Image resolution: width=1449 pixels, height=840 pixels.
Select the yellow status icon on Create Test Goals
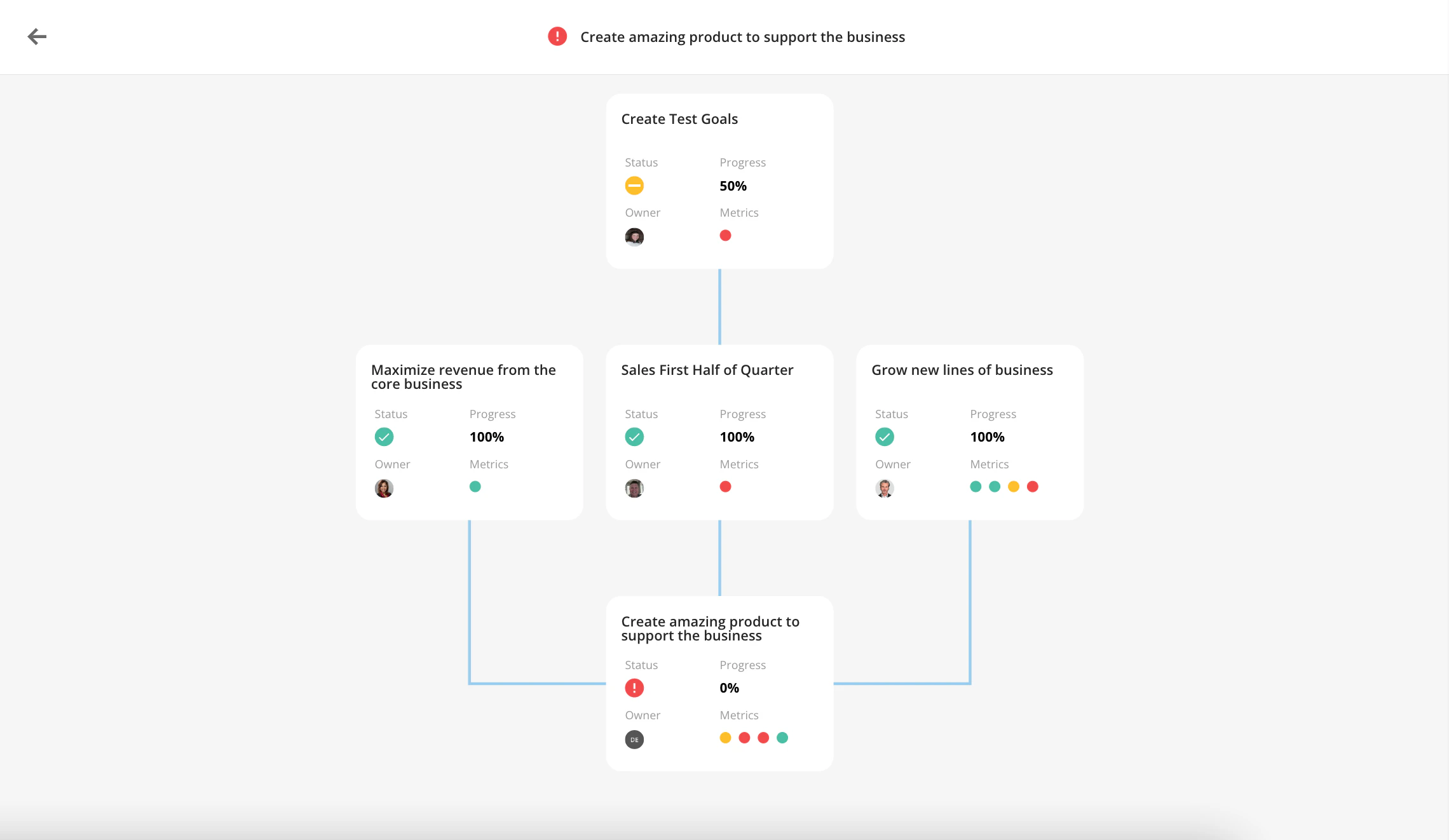(634, 186)
